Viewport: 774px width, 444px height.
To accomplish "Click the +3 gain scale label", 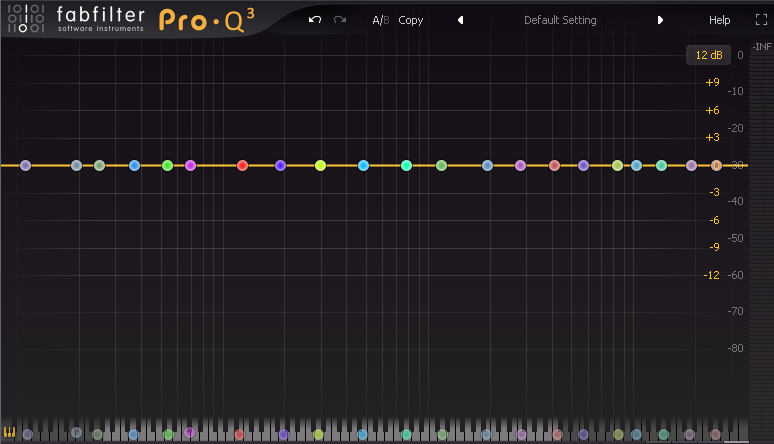I will coord(712,137).
